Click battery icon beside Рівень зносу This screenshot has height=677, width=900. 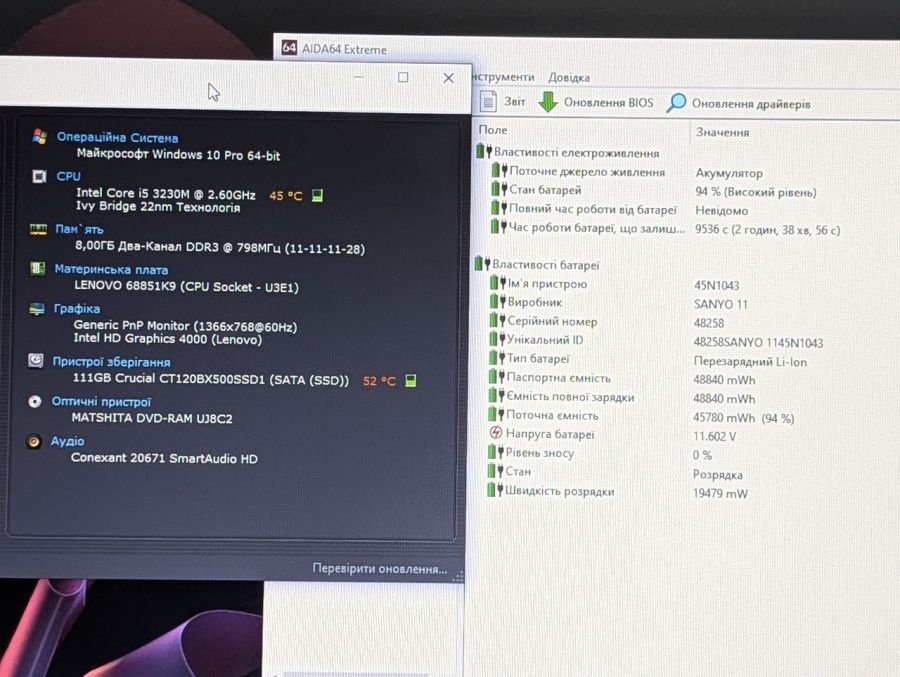pyautogui.click(x=496, y=452)
